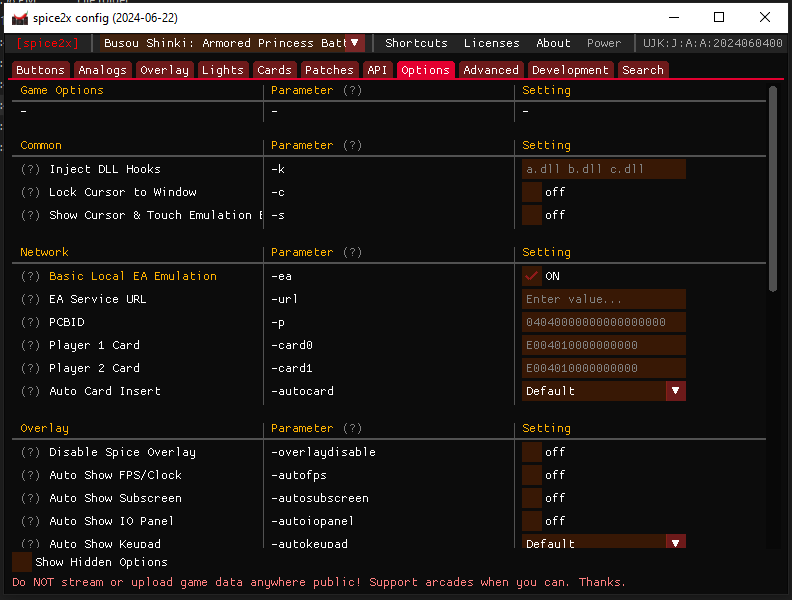This screenshot has width=792, height=600.
Task: Click the -overlaydisable parameter text
Action: coord(323,453)
